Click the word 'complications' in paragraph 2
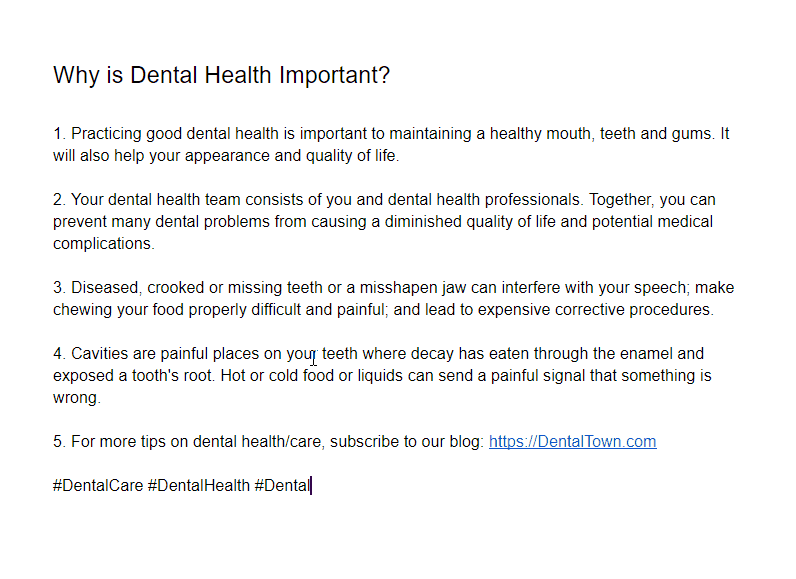The height and width of the screenshot is (579, 796). pos(102,244)
